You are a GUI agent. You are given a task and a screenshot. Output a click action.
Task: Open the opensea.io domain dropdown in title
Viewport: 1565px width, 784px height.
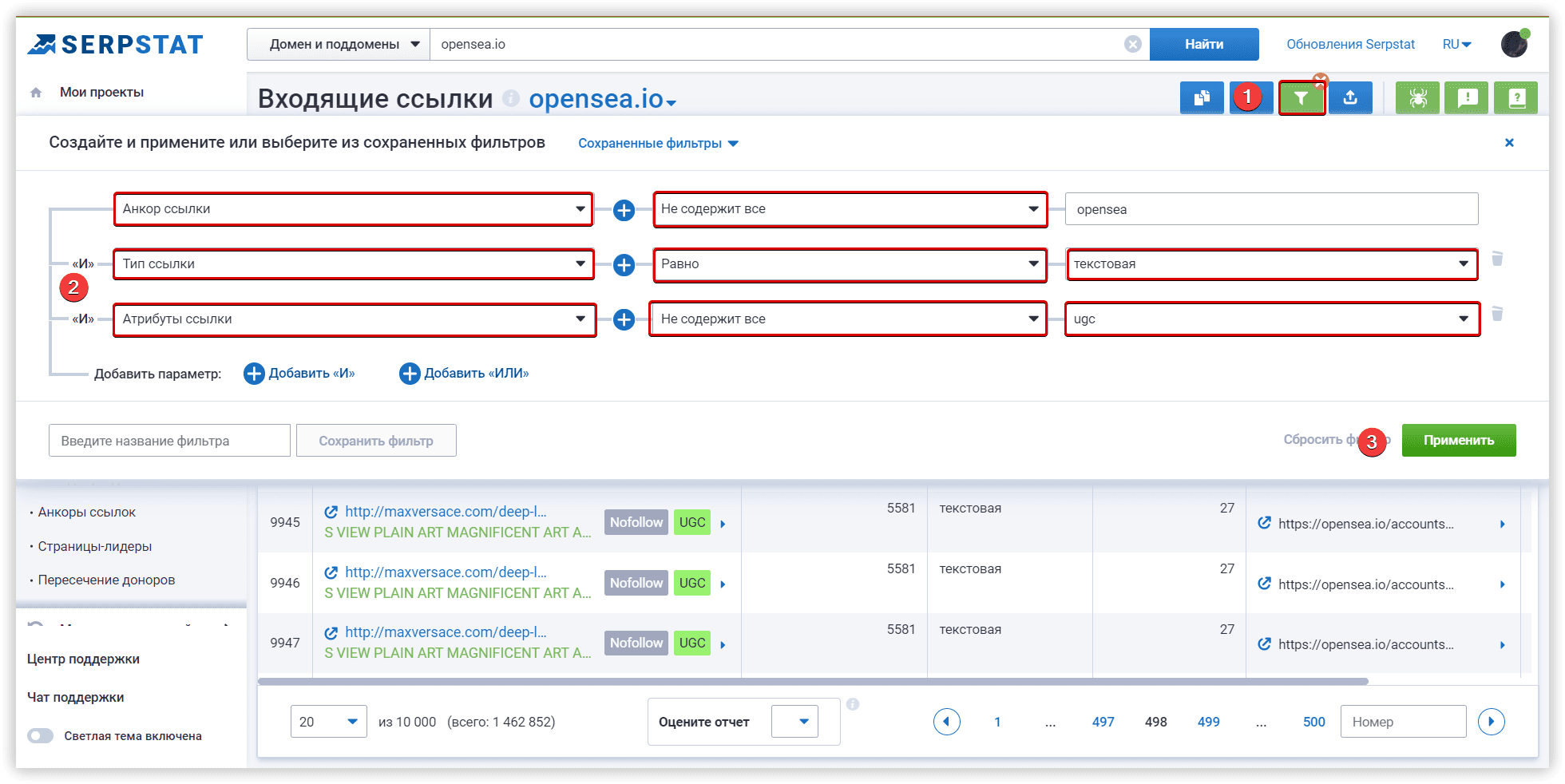[x=603, y=99]
